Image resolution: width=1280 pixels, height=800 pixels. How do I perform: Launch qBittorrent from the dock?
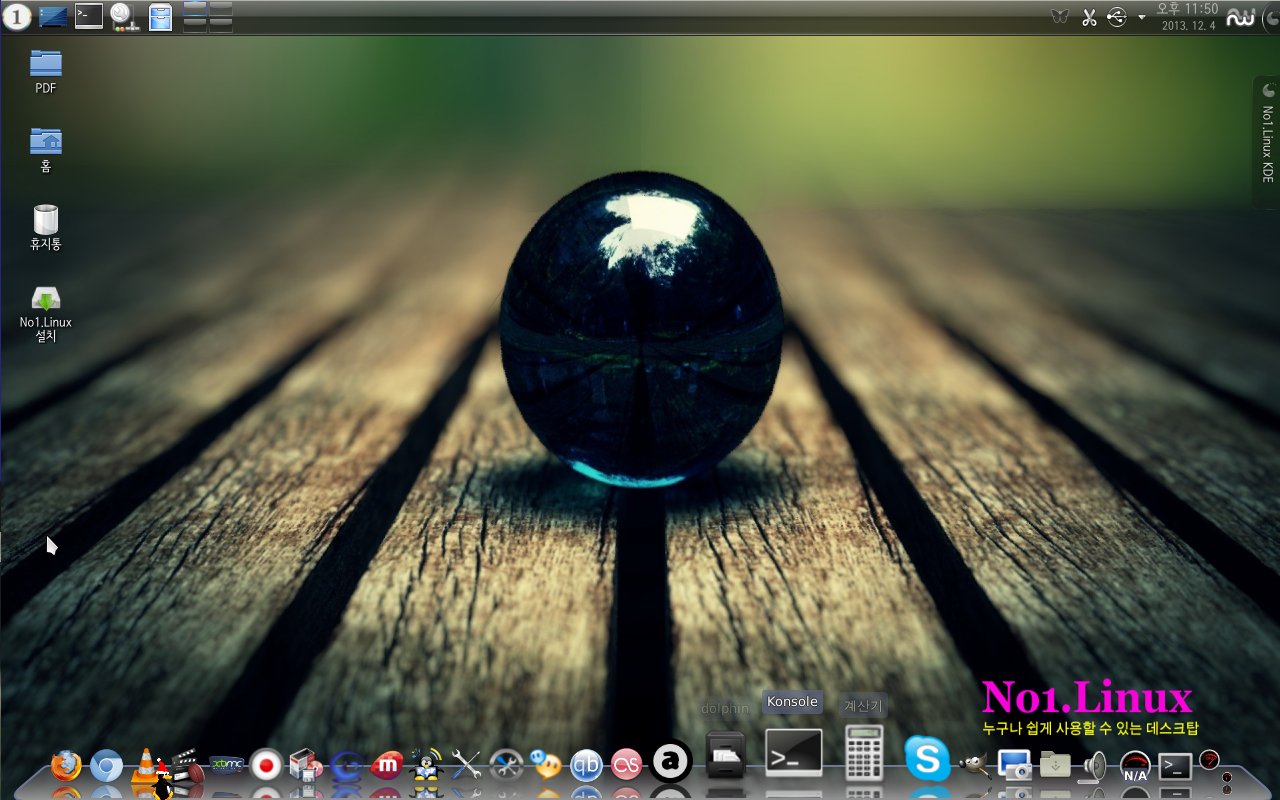[x=586, y=766]
